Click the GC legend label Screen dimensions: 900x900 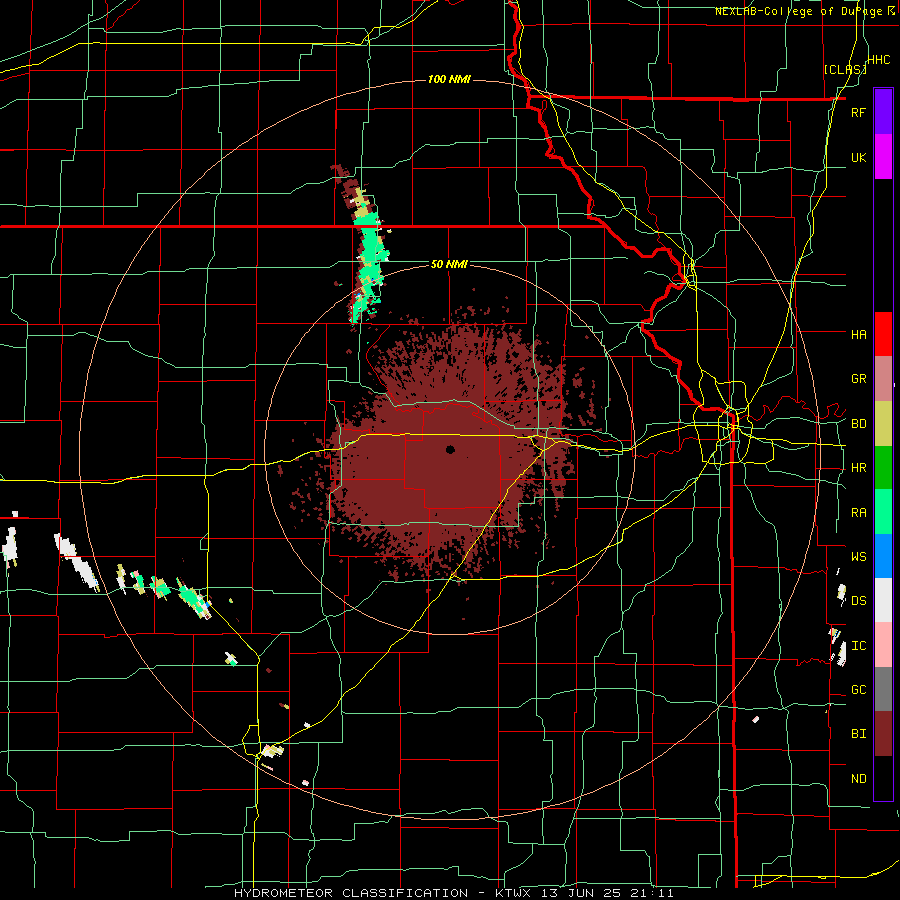pyautogui.click(x=858, y=690)
